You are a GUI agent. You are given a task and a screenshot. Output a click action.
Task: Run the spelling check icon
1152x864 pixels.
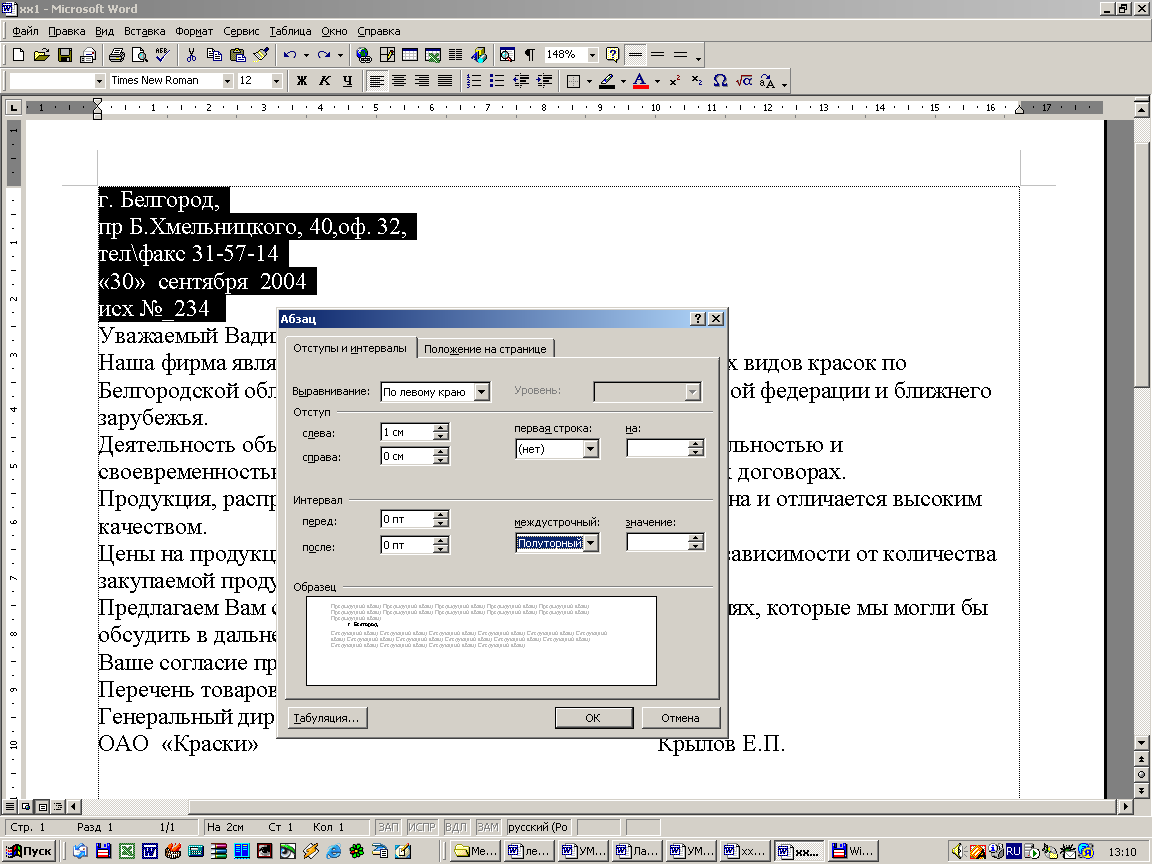tap(162, 54)
